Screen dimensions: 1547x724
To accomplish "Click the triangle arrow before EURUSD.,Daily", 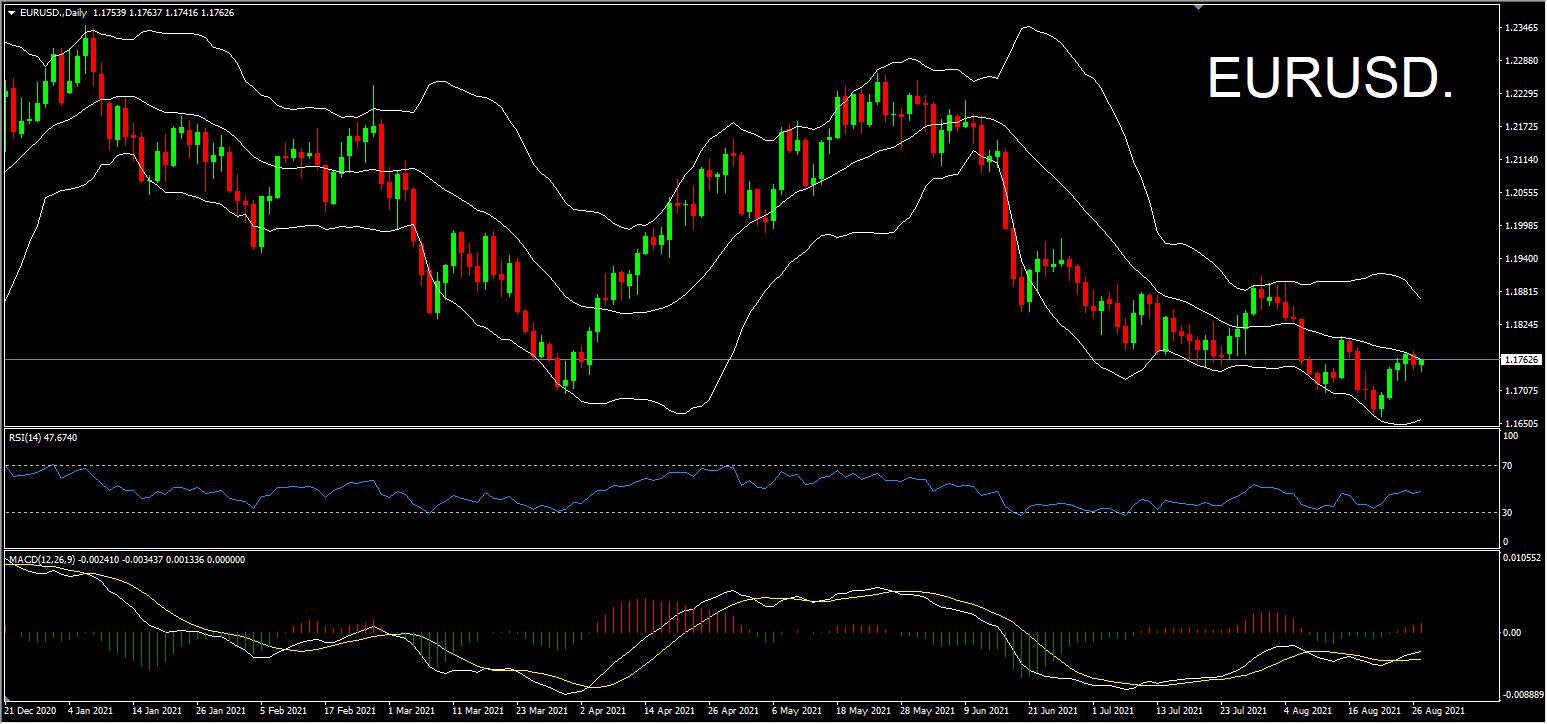I will tap(11, 12).
